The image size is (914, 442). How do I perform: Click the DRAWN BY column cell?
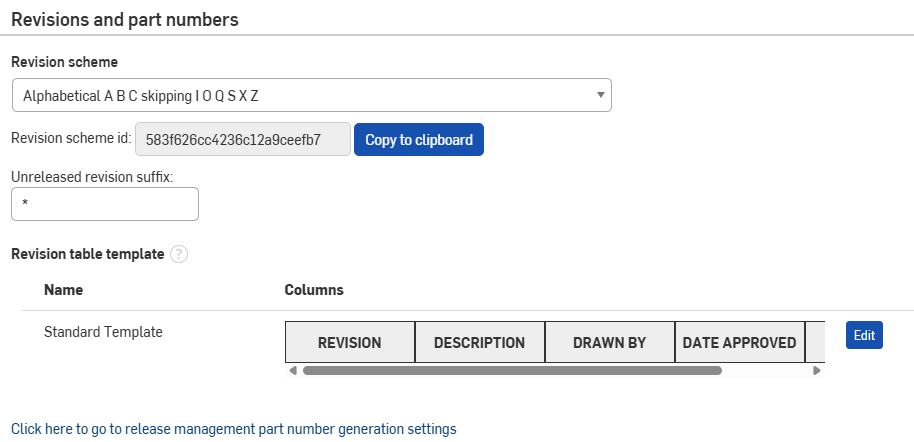609,342
